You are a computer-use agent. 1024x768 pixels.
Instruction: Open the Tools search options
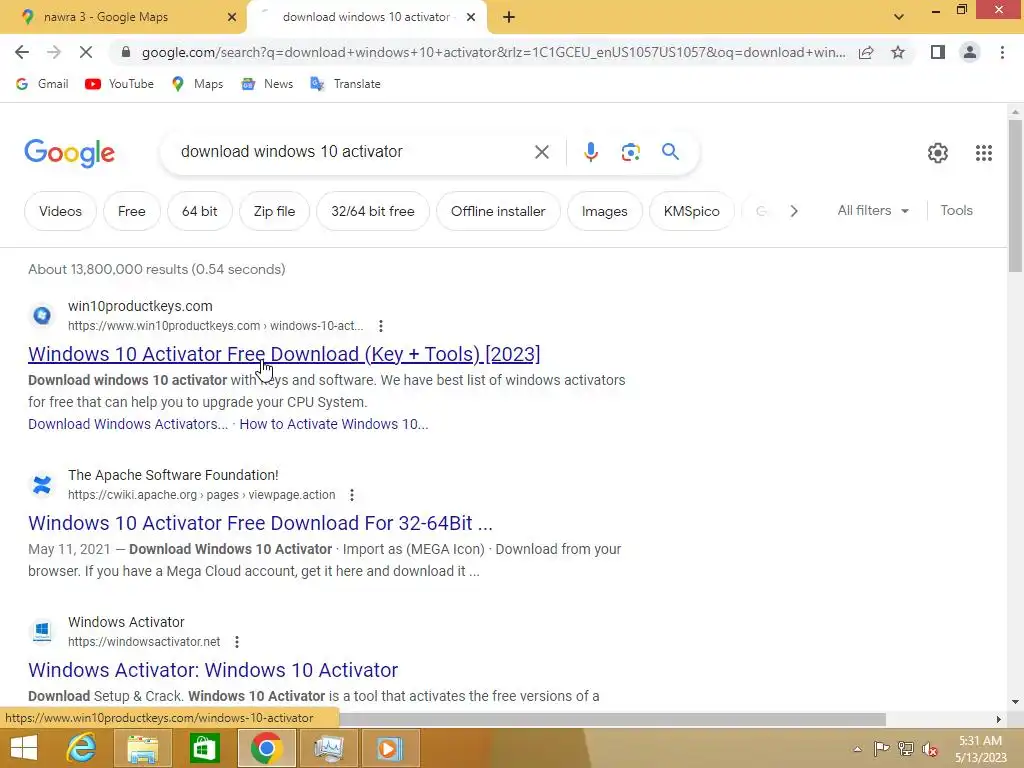[957, 210]
